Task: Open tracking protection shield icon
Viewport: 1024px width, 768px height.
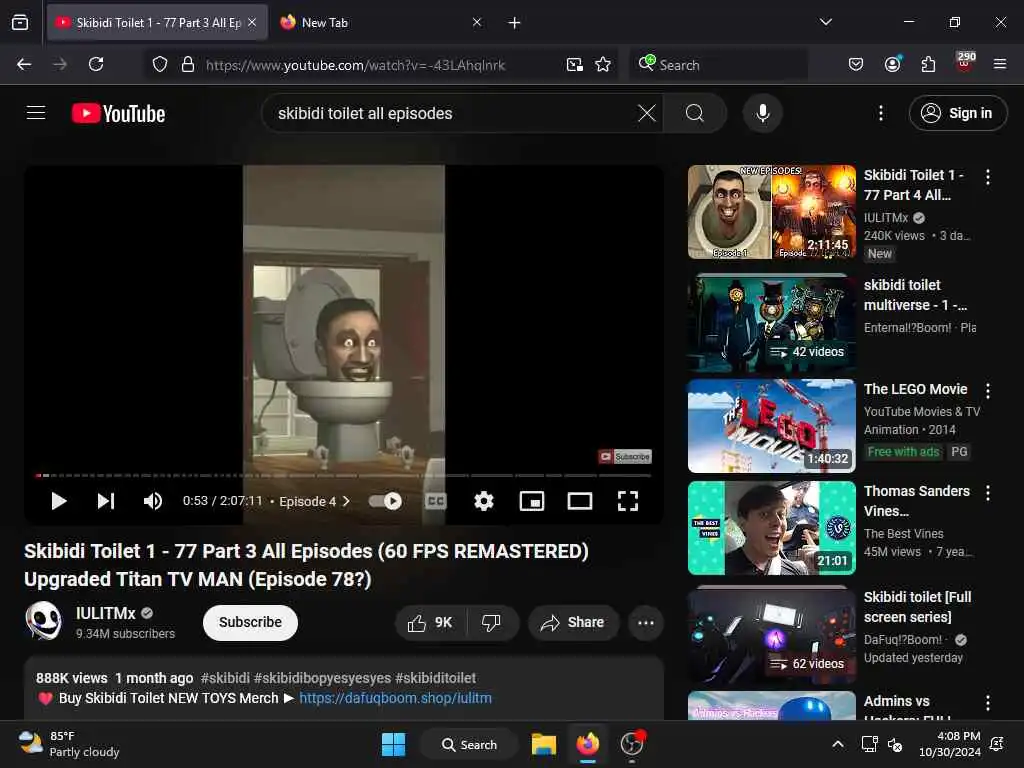Action: pos(160,64)
